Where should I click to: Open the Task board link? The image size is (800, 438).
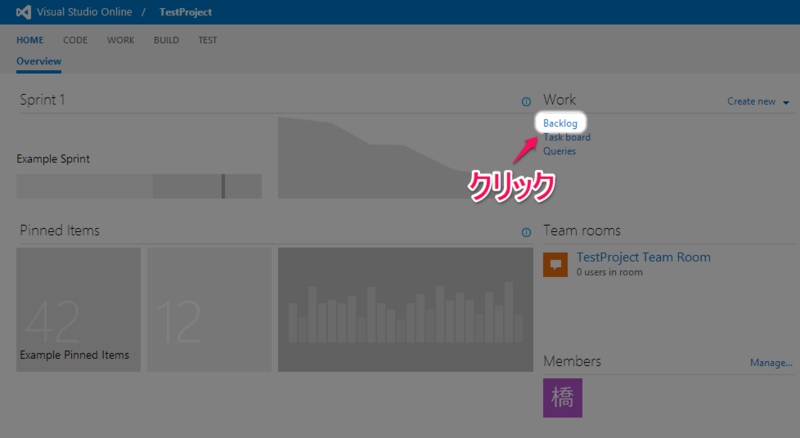point(567,137)
